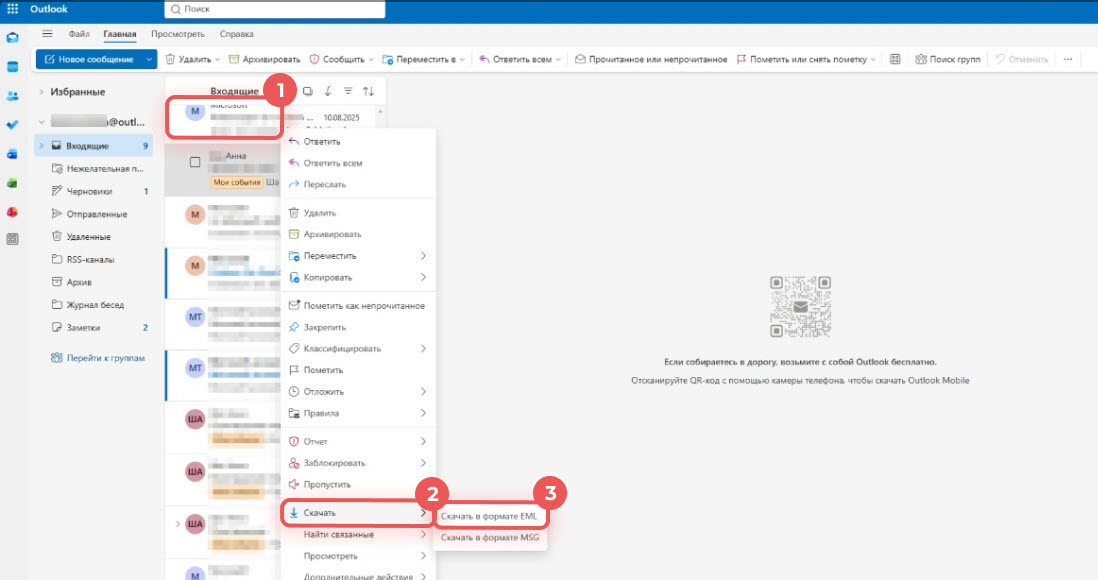Click the Архивировать toolbar button
The image size is (1098, 580).
265,59
